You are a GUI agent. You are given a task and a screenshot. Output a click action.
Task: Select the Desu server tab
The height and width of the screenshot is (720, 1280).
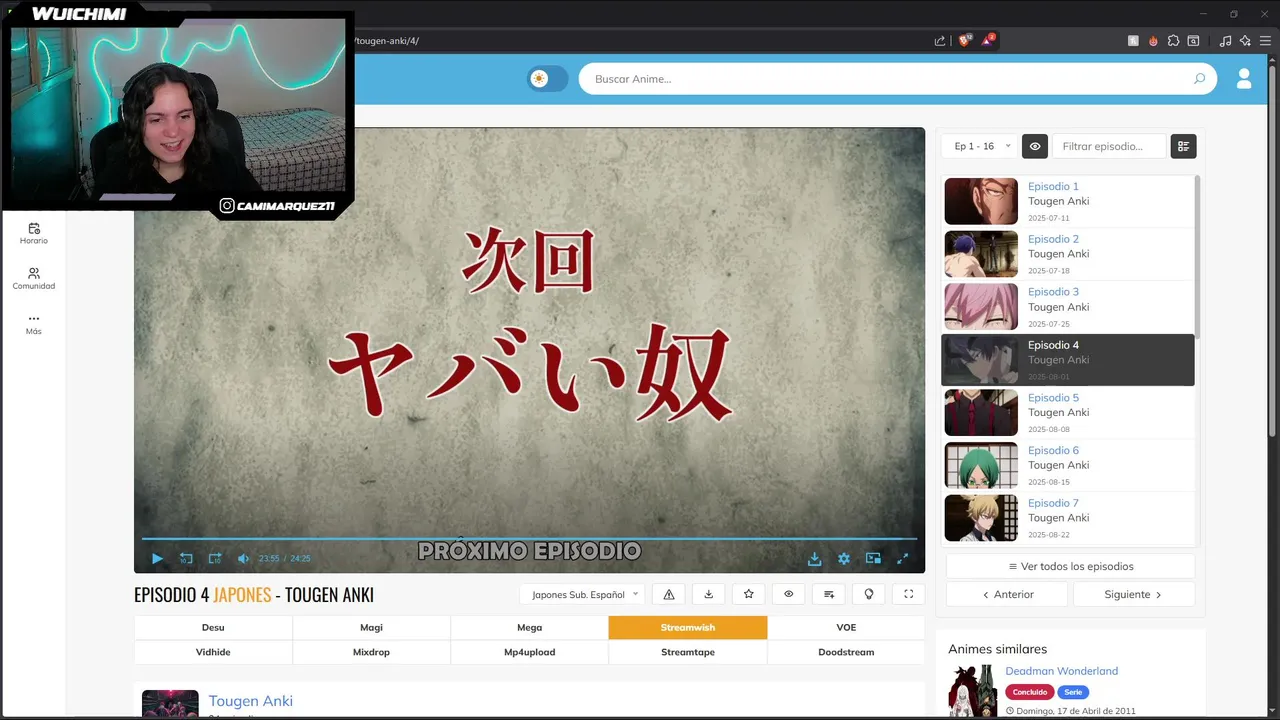pos(213,627)
